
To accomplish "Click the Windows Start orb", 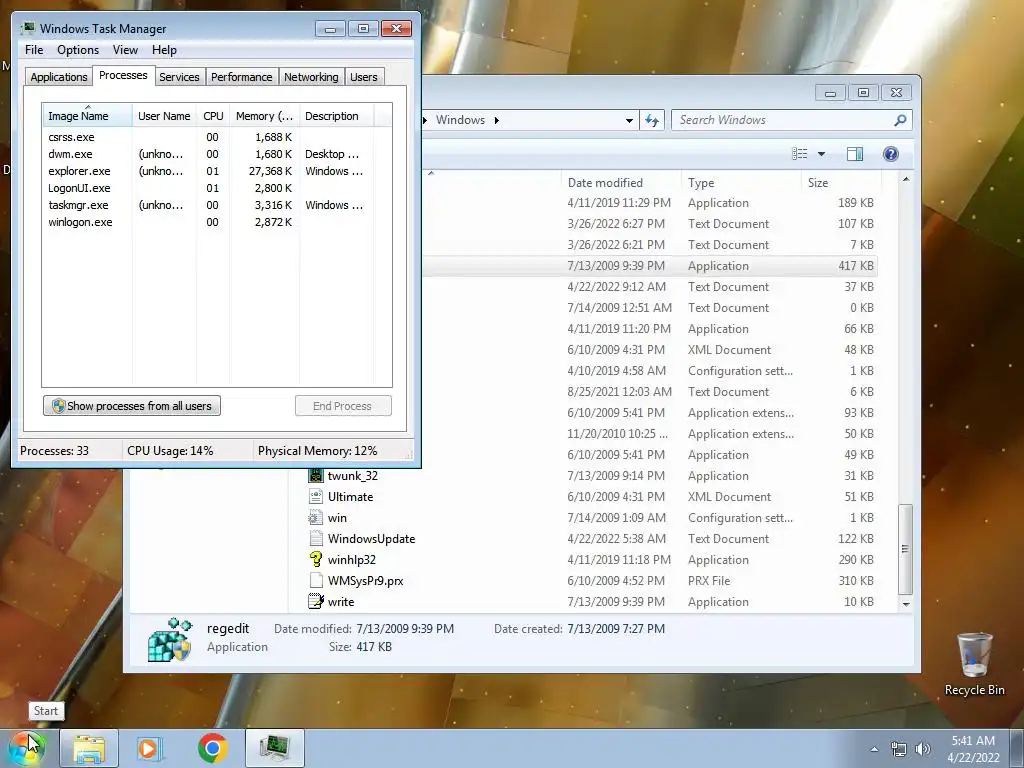I will pyautogui.click(x=27, y=748).
